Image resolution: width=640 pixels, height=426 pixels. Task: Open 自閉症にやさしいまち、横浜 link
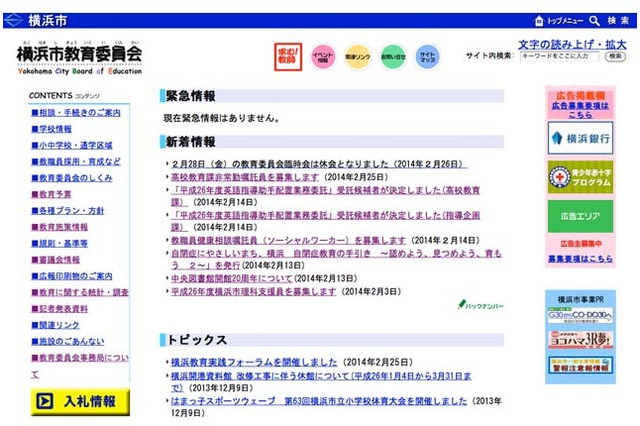(x=336, y=254)
